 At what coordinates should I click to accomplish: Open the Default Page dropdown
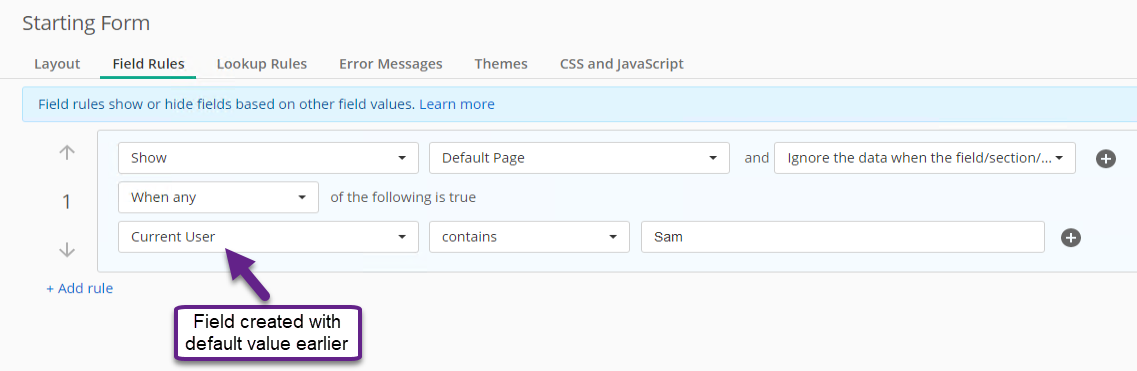(579, 158)
